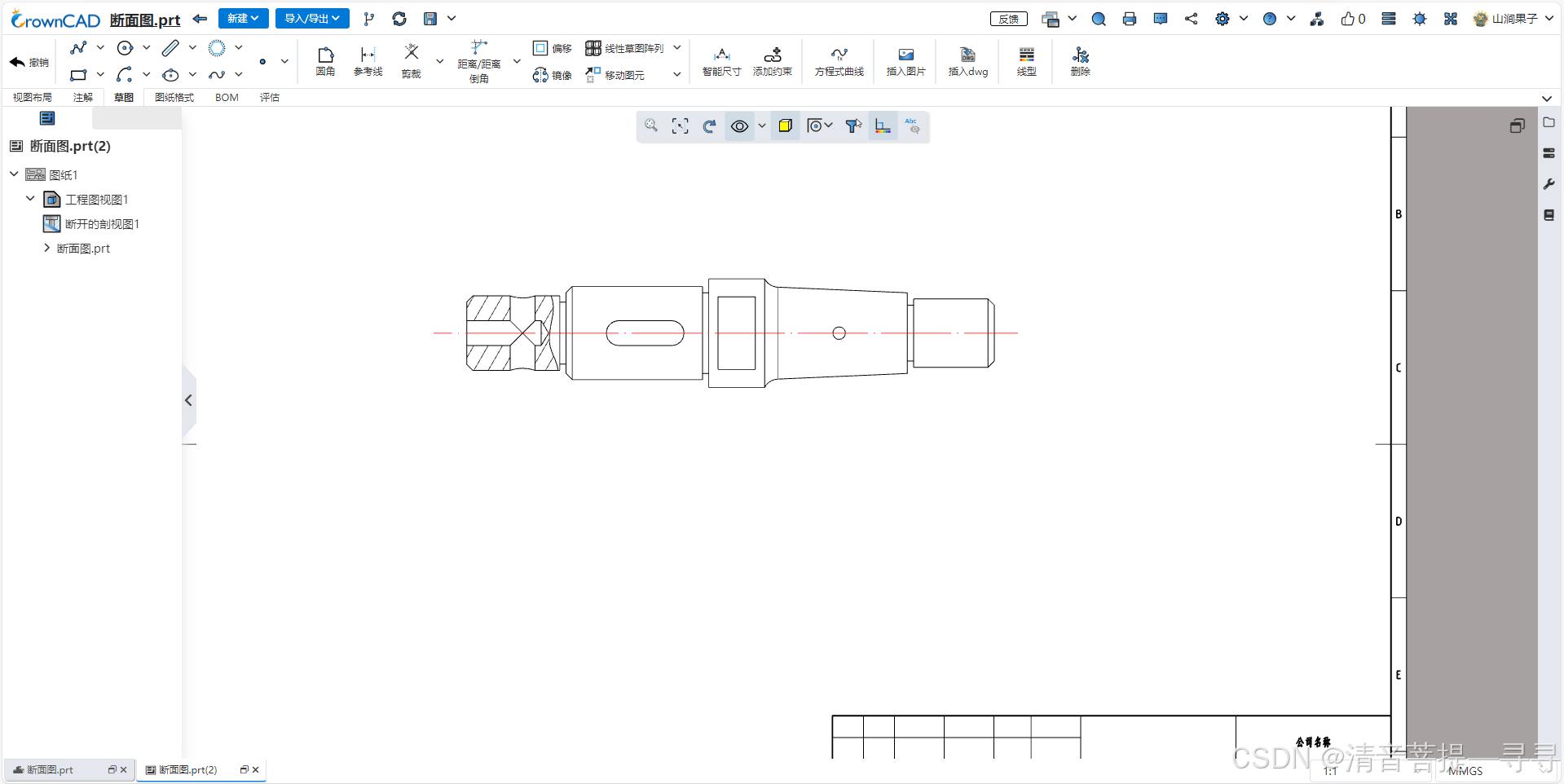This screenshot has width=1564, height=784.
Task: Collapse the 图纸1 tree node
Action: (14, 174)
